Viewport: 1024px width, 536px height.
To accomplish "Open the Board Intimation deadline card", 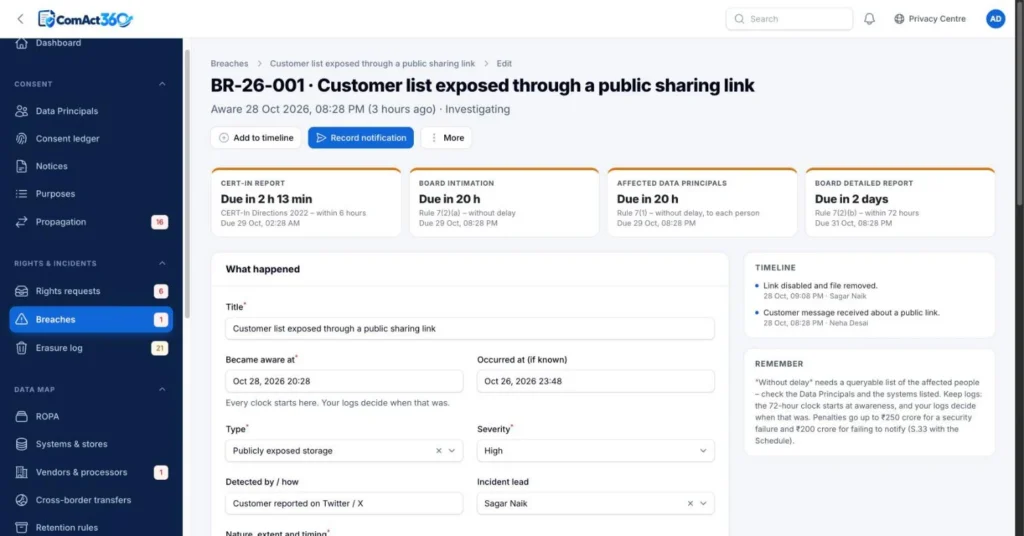I will pos(504,202).
